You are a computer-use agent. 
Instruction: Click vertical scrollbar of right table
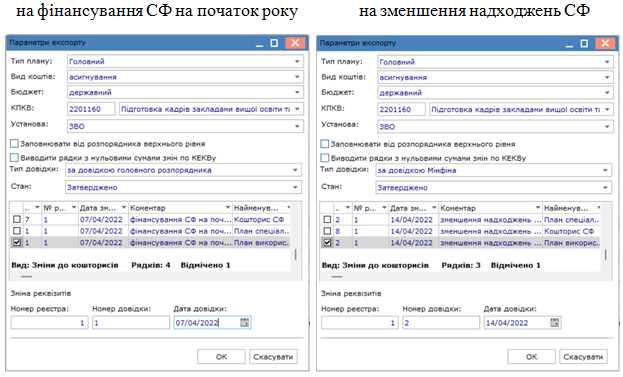[x=606, y=254]
